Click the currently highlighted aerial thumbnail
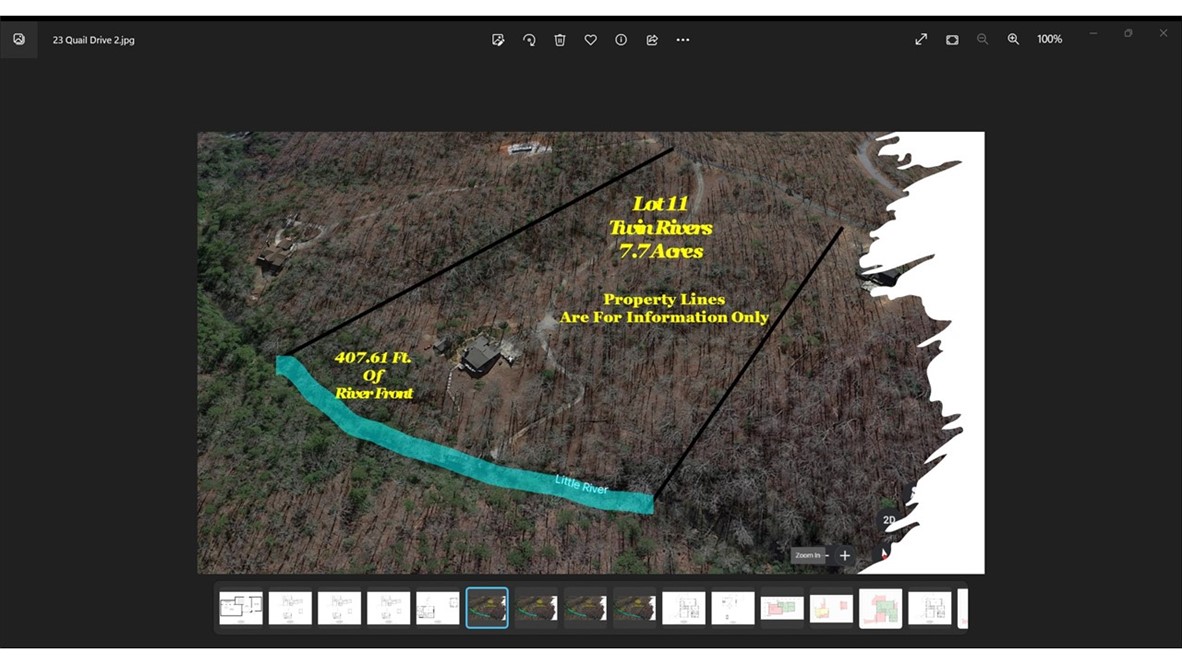This screenshot has width=1182, height=664. click(487, 608)
